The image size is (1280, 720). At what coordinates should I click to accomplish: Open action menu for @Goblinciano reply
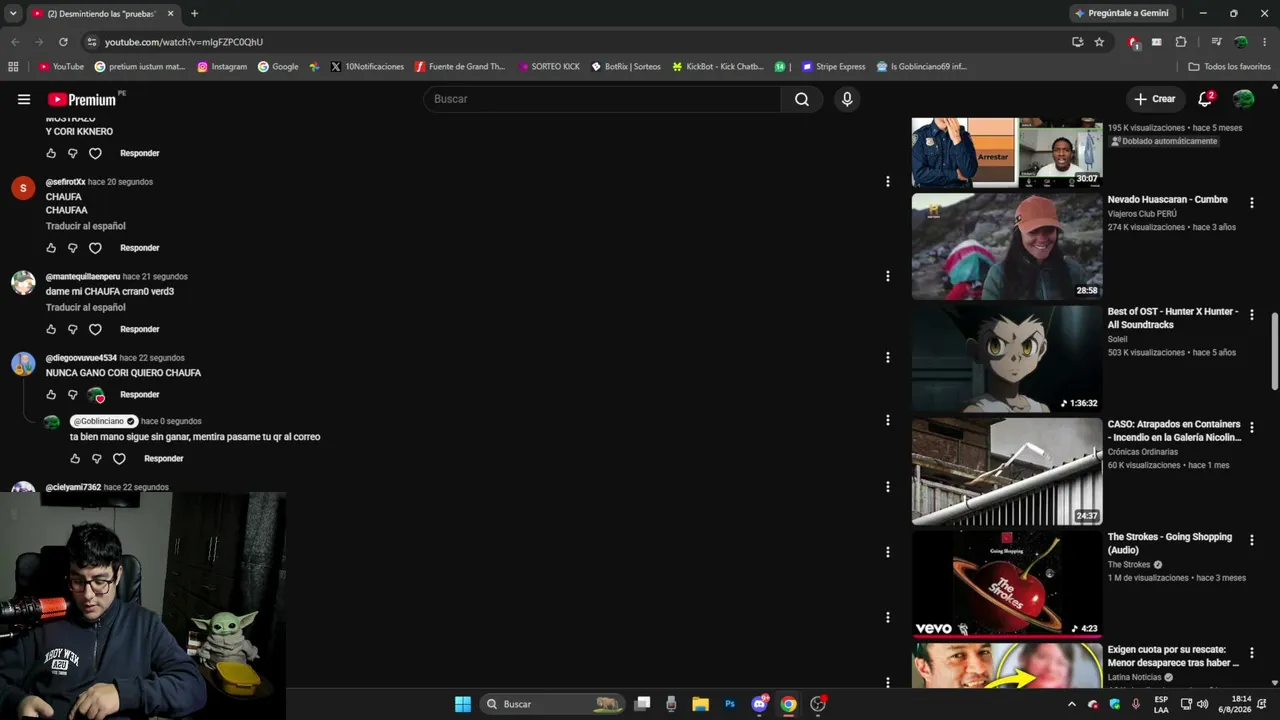[x=887, y=420]
